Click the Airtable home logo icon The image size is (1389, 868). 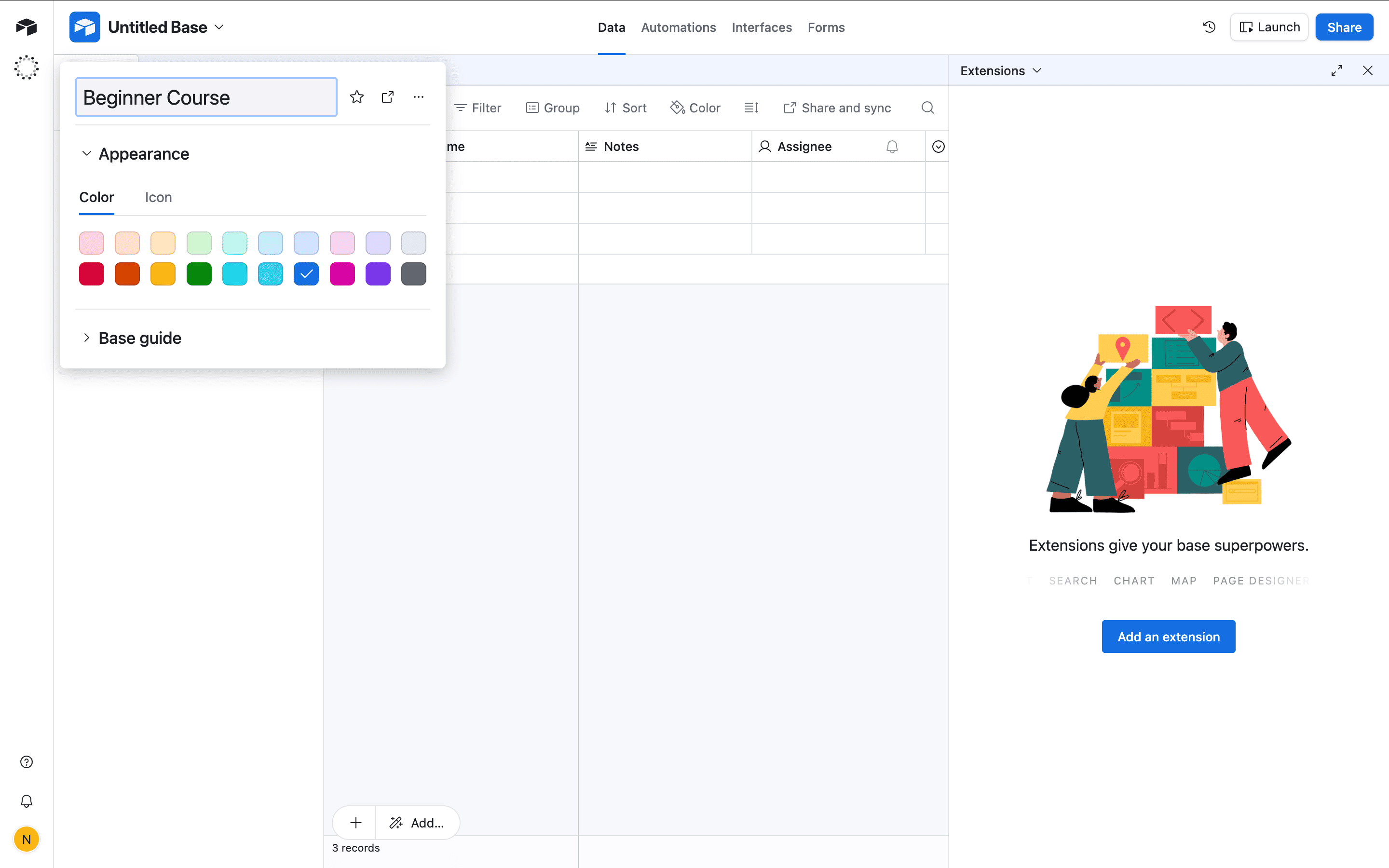tap(27, 27)
